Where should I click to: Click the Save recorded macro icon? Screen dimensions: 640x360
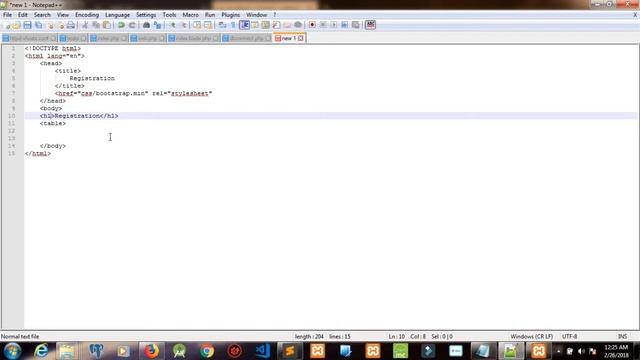click(356, 25)
